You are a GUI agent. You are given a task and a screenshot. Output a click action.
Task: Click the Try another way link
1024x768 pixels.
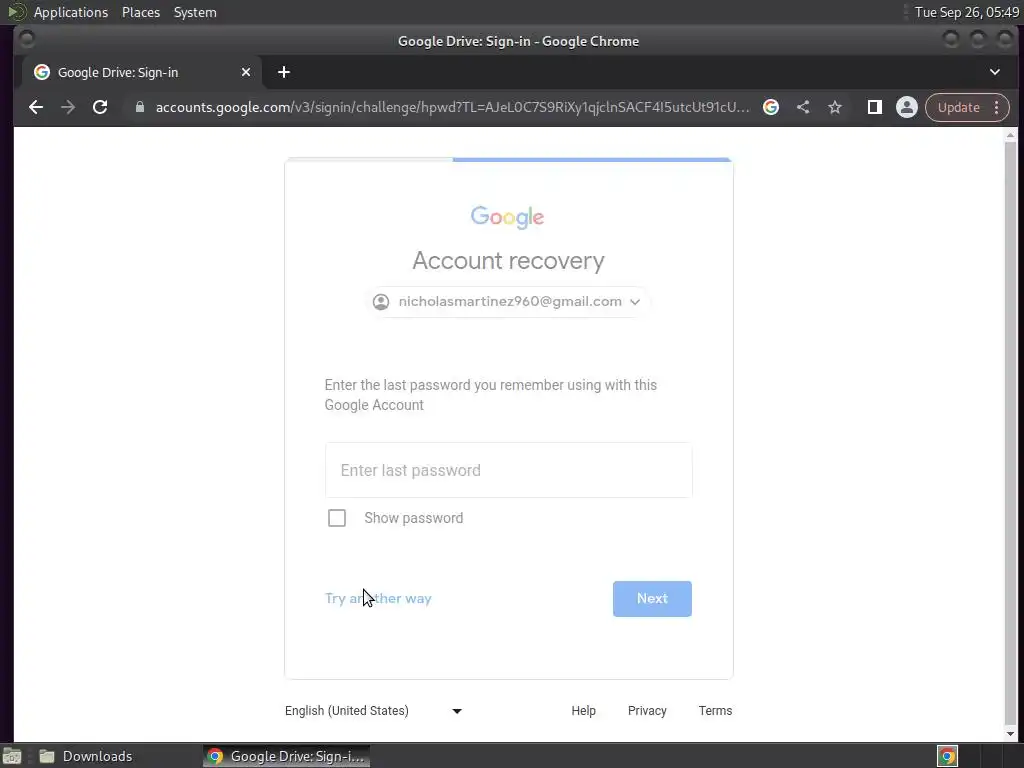(378, 598)
